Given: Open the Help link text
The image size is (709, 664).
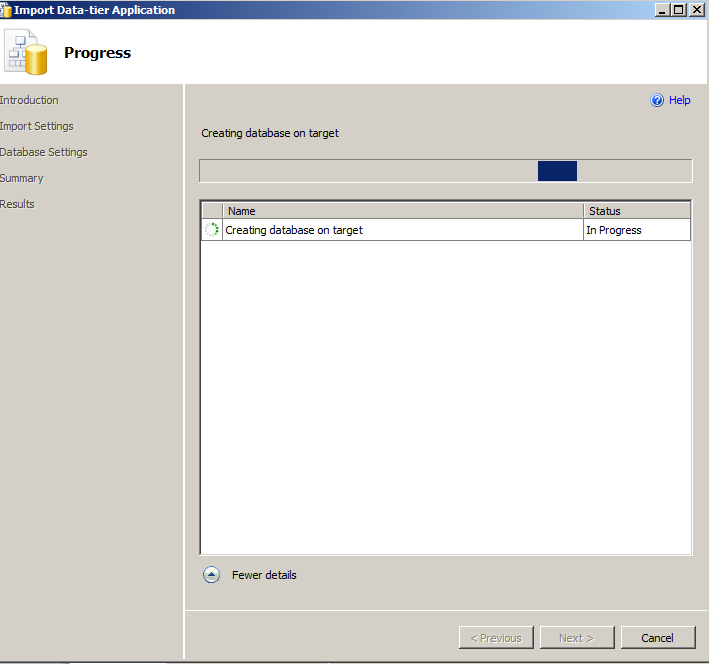Looking at the screenshot, I should [x=680, y=100].
